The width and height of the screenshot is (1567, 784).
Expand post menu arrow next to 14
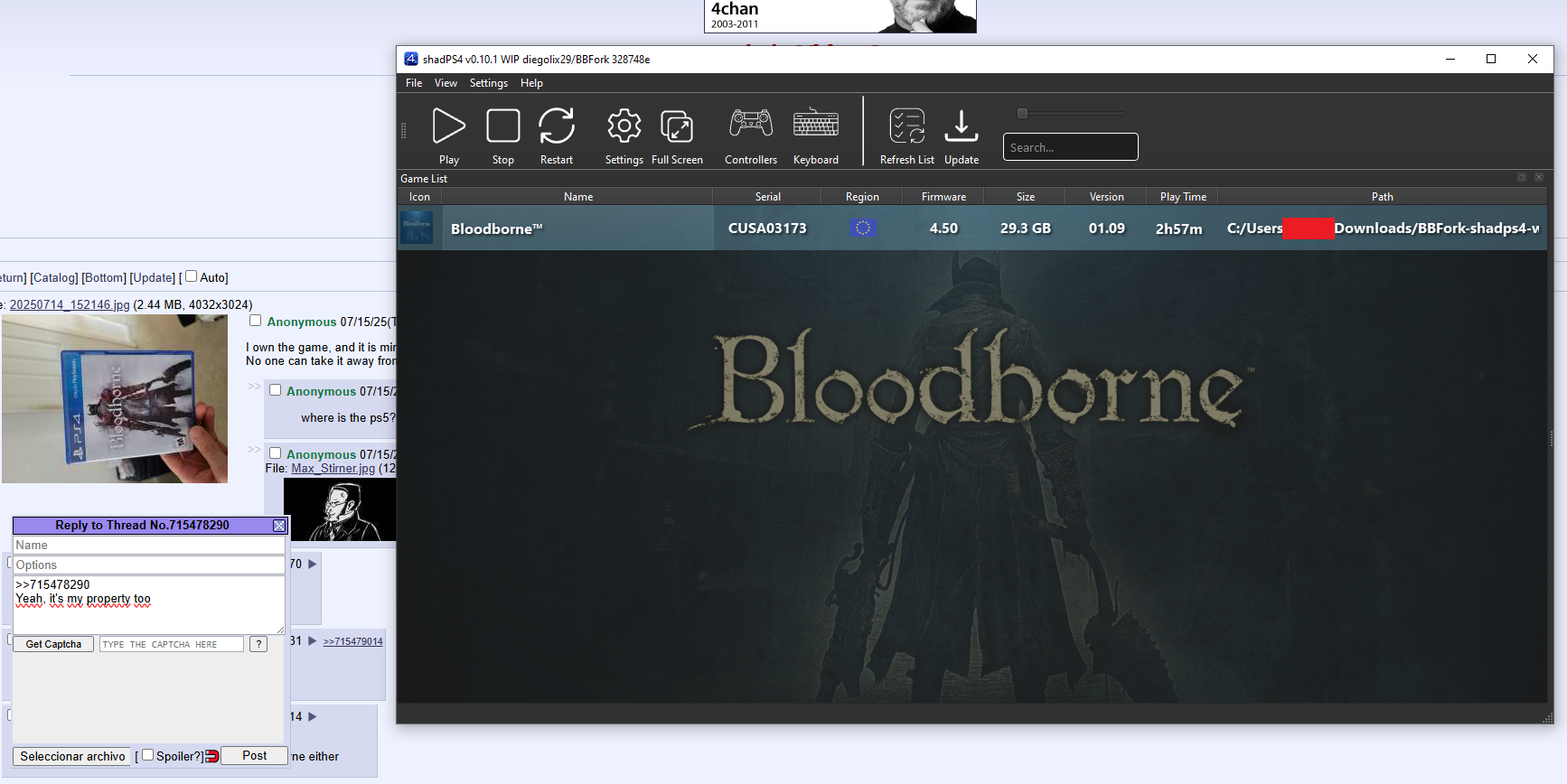[313, 717]
